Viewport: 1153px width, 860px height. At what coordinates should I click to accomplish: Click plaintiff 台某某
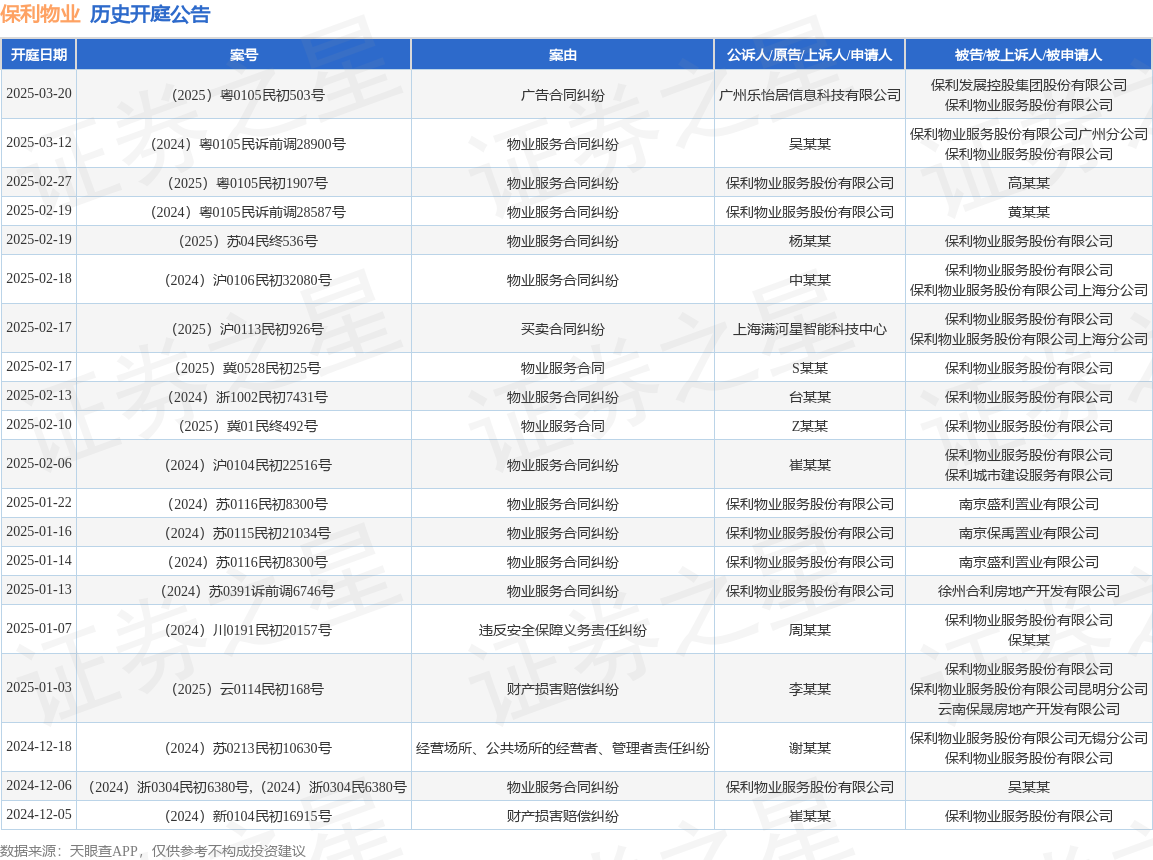(810, 397)
